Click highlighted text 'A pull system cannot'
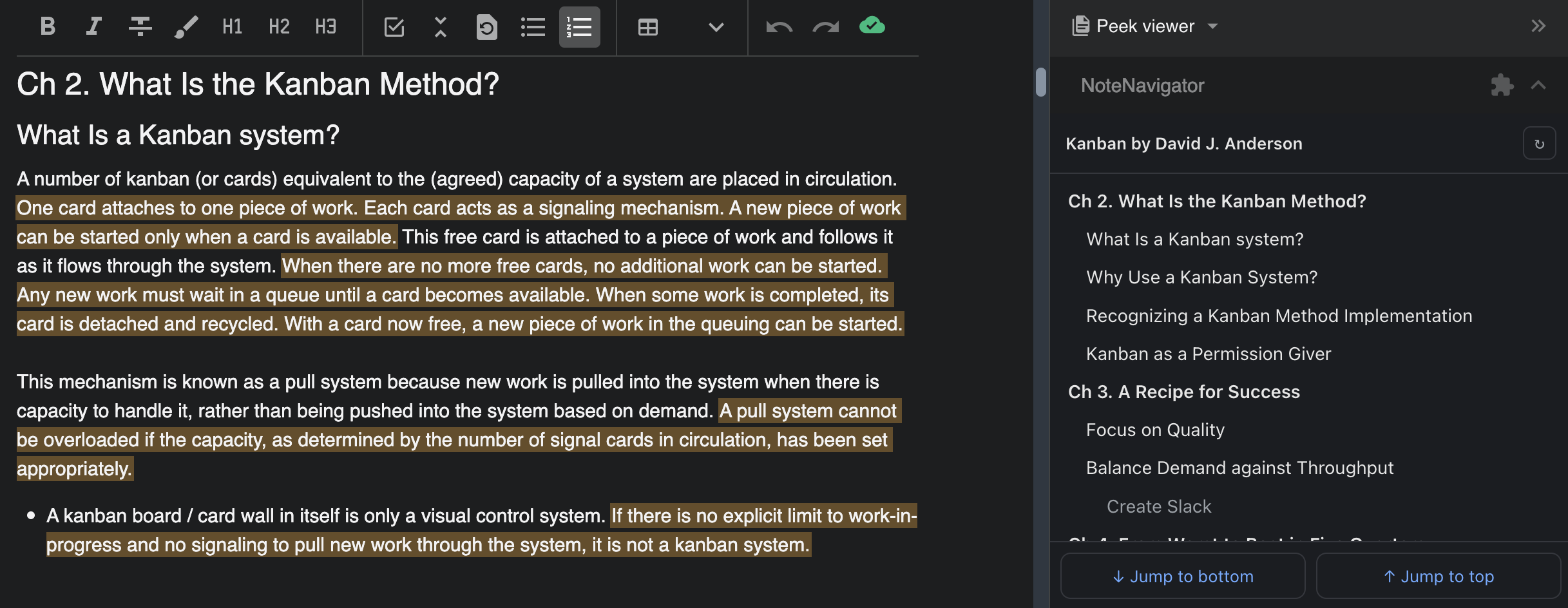The width and height of the screenshot is (1568, 608). [808, 411]
